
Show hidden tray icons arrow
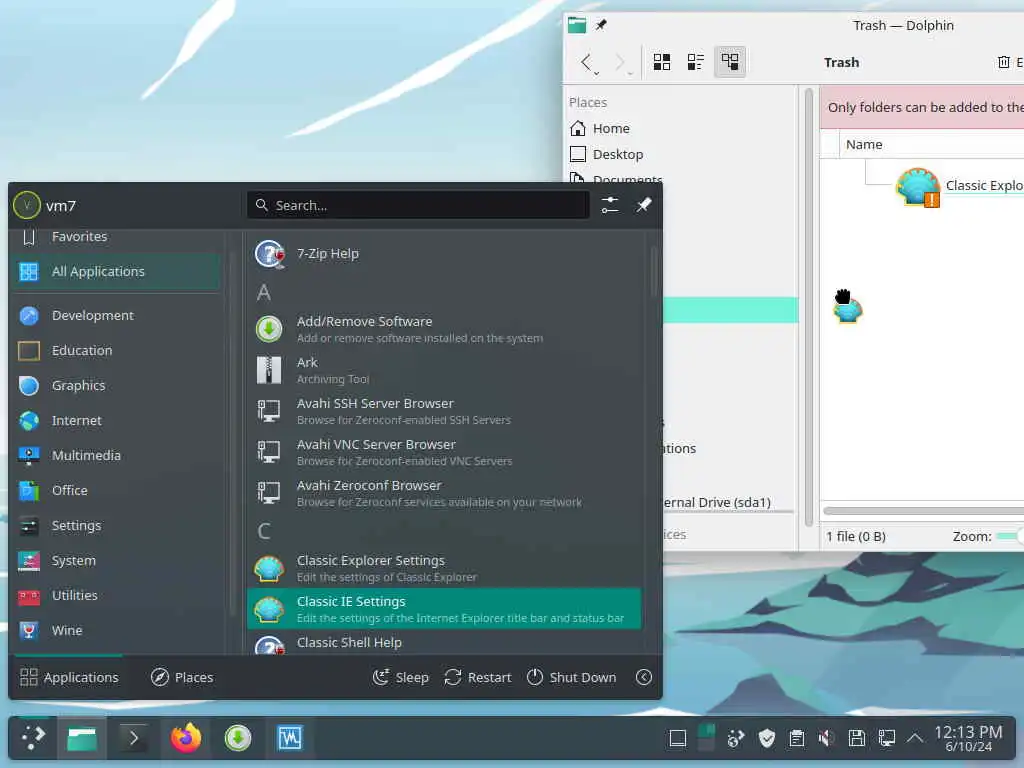[915, 739]
